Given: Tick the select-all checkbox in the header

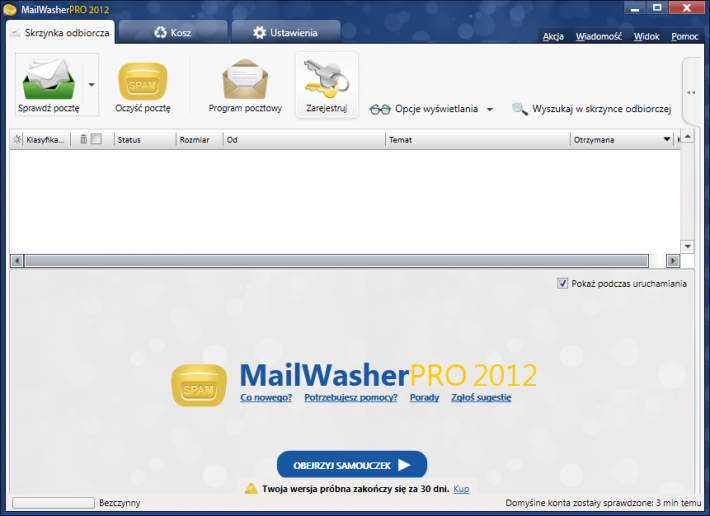Looking at the screenshot, I should coord(96,139).
